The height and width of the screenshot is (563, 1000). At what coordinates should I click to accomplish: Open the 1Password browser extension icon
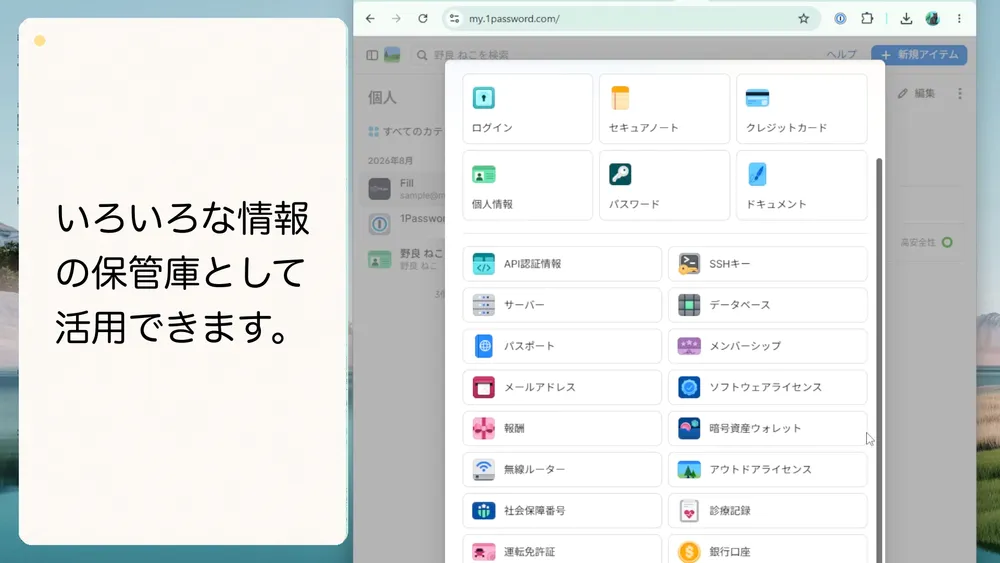tap(841, 18)
